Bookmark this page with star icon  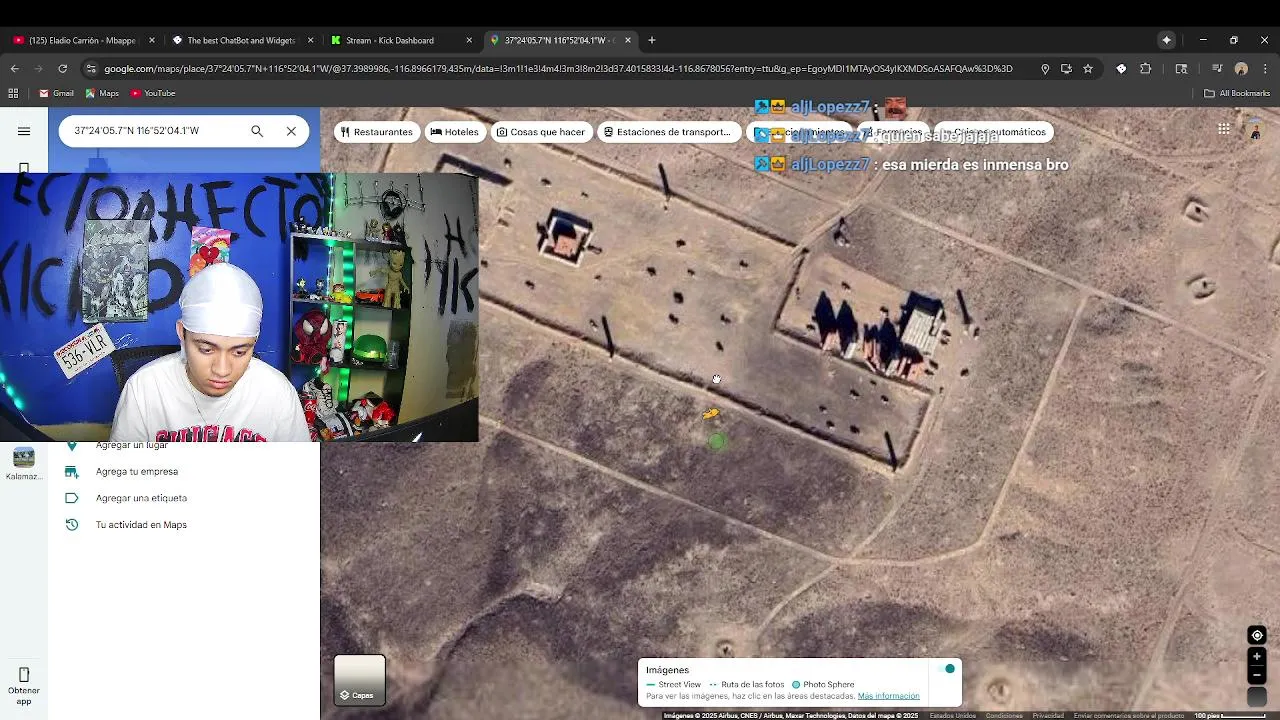click(x=1088, y=68)
